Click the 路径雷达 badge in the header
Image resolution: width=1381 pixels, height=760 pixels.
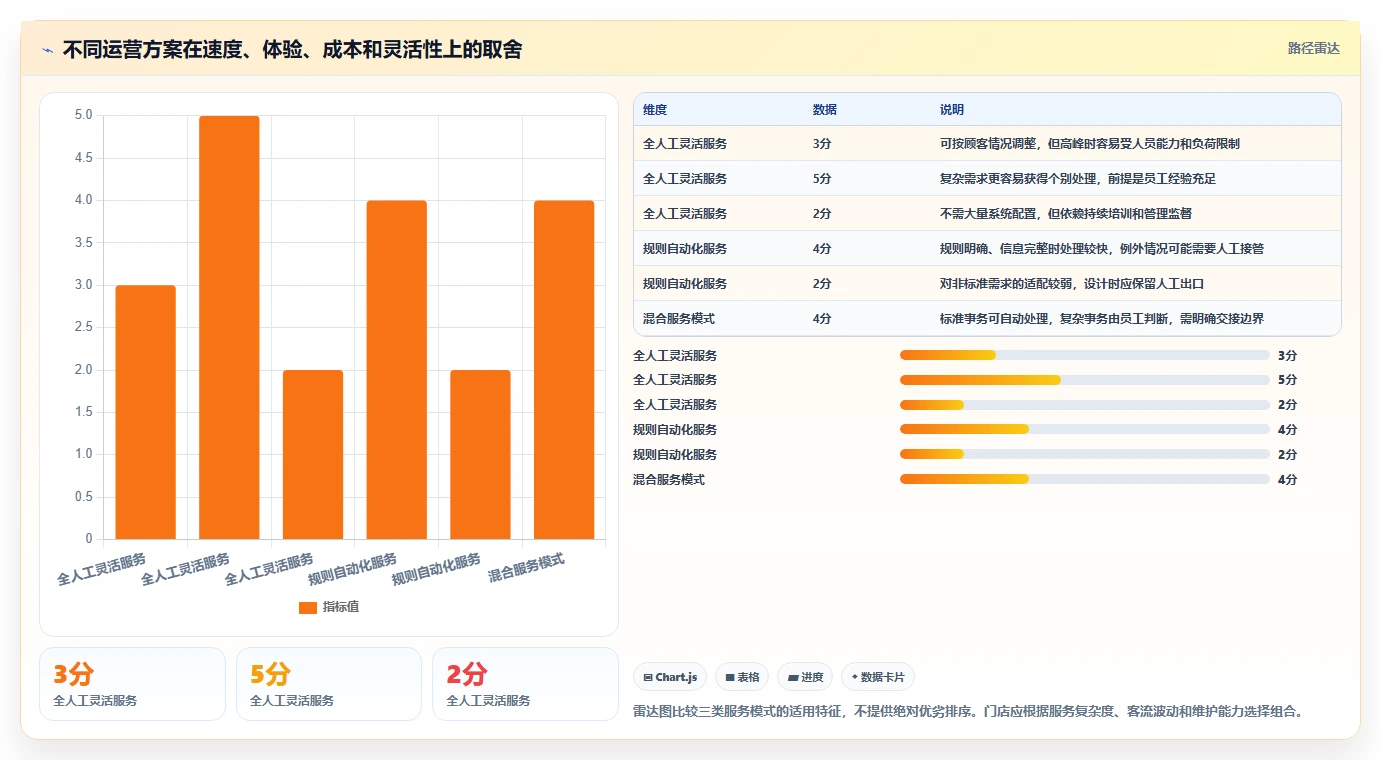1313,48
